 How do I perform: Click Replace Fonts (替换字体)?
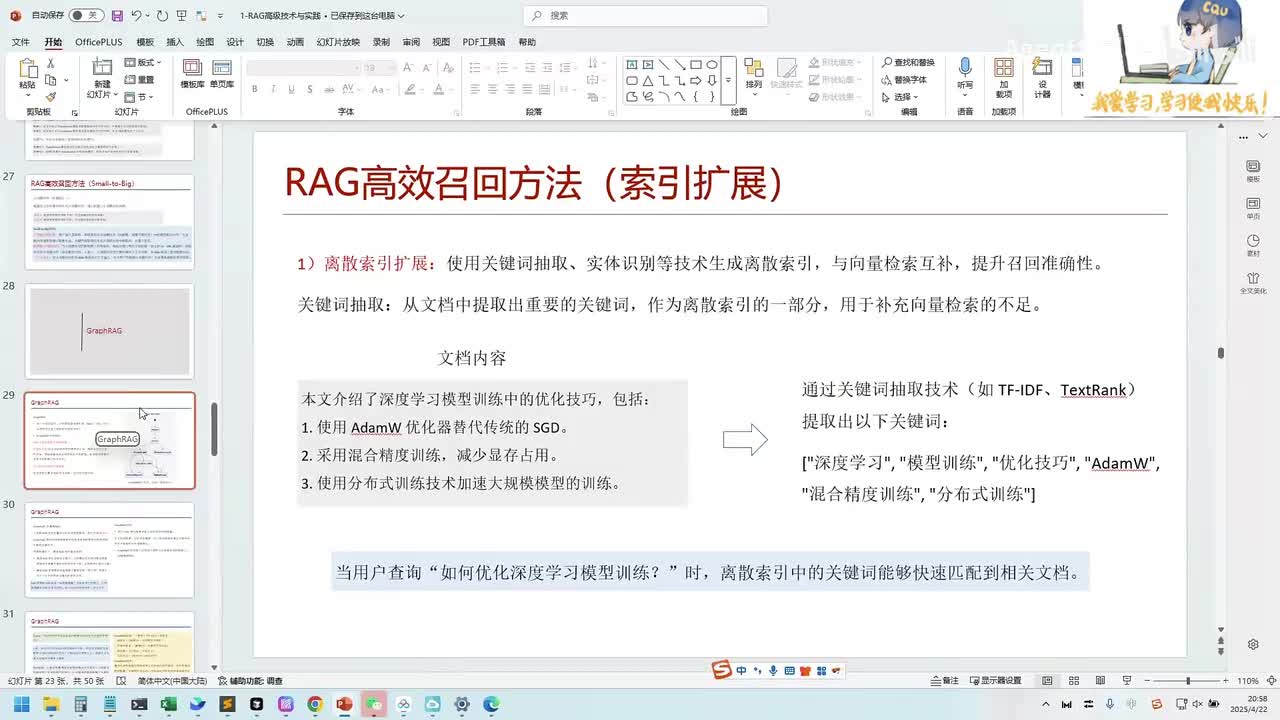[x=904, y=80]
